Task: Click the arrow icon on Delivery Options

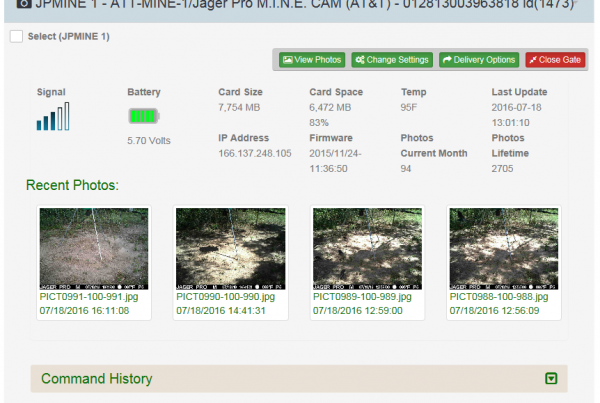Action: [x=447, y=60]
